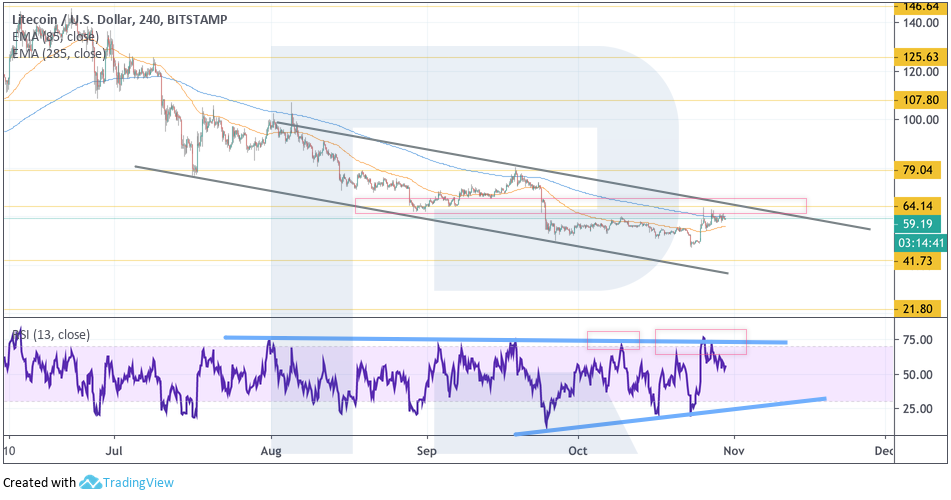951x500 pixels.
Task: Click the 03:14:41 candle countdown timer
Action: 919,242
